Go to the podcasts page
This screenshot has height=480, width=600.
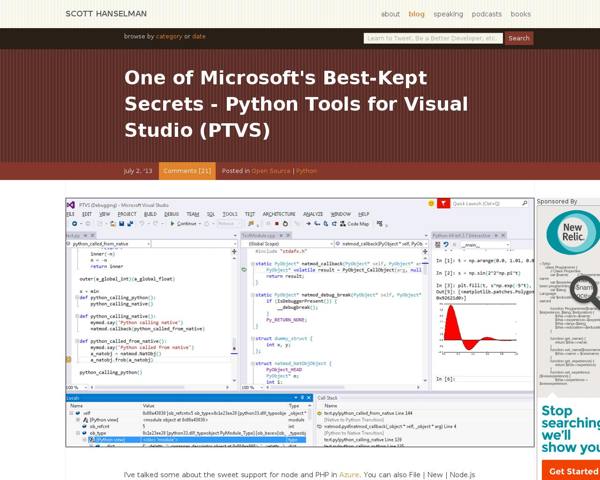487,14
